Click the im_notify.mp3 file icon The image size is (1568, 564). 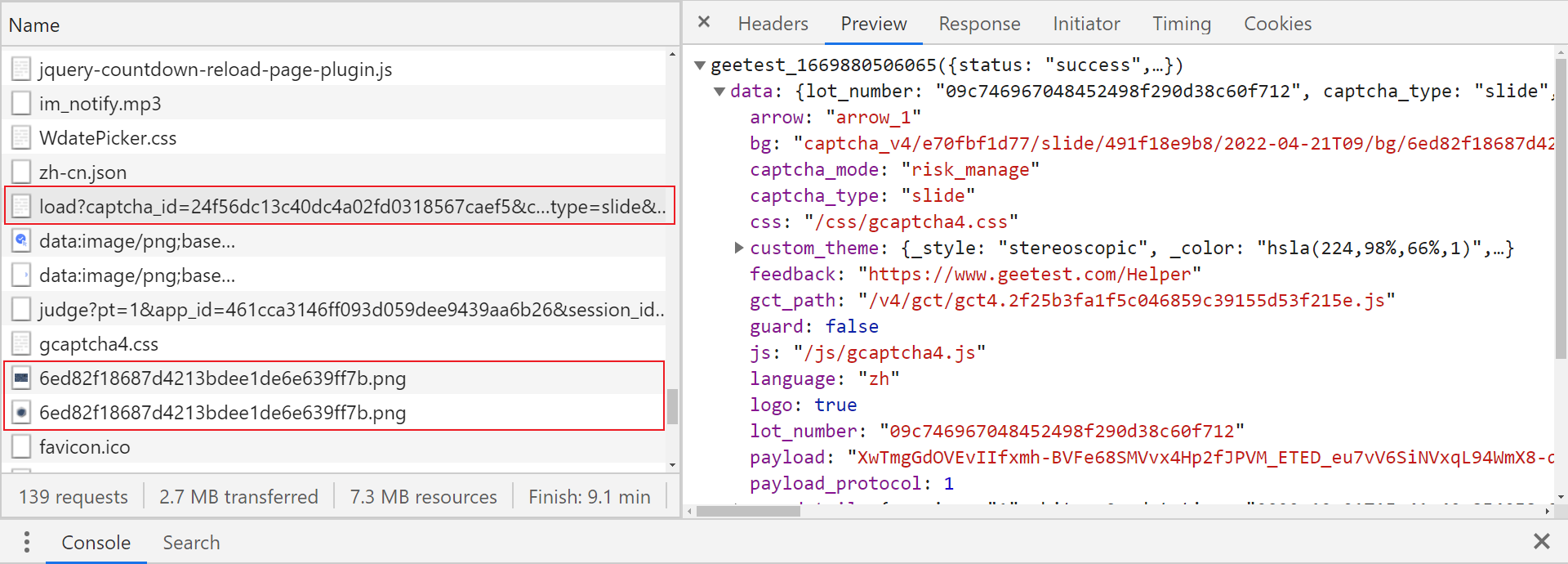coord(22,104)
